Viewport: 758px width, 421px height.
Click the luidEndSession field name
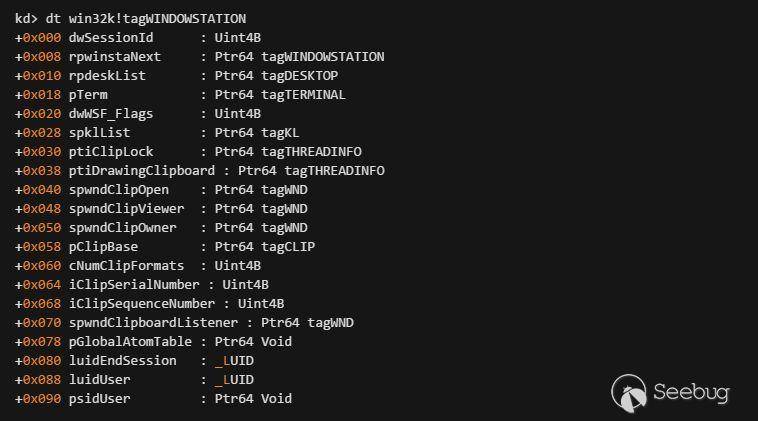coord(122,360)
